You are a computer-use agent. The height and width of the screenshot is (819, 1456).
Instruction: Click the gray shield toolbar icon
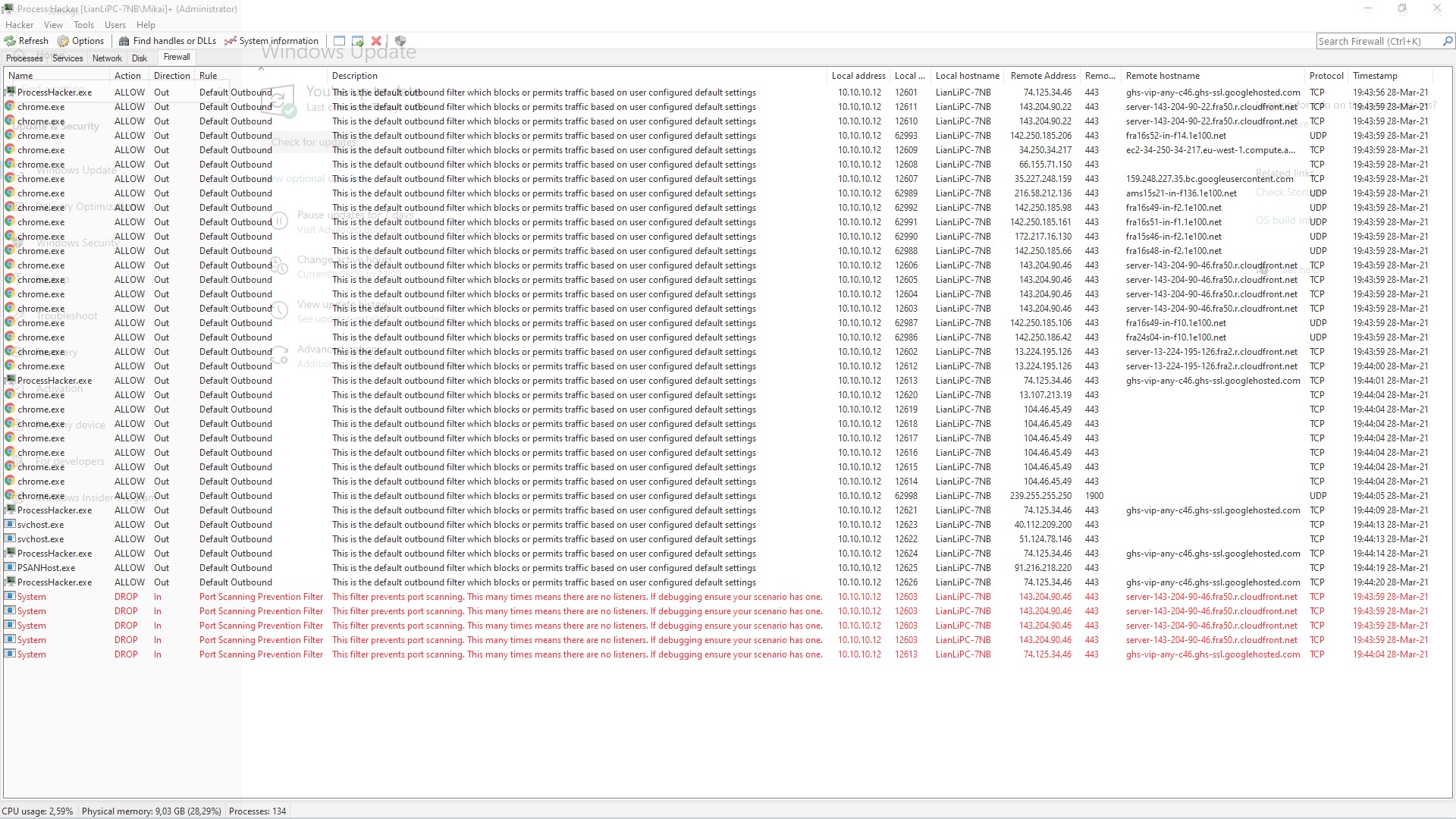pyautogui.click(x=400, y=41)
